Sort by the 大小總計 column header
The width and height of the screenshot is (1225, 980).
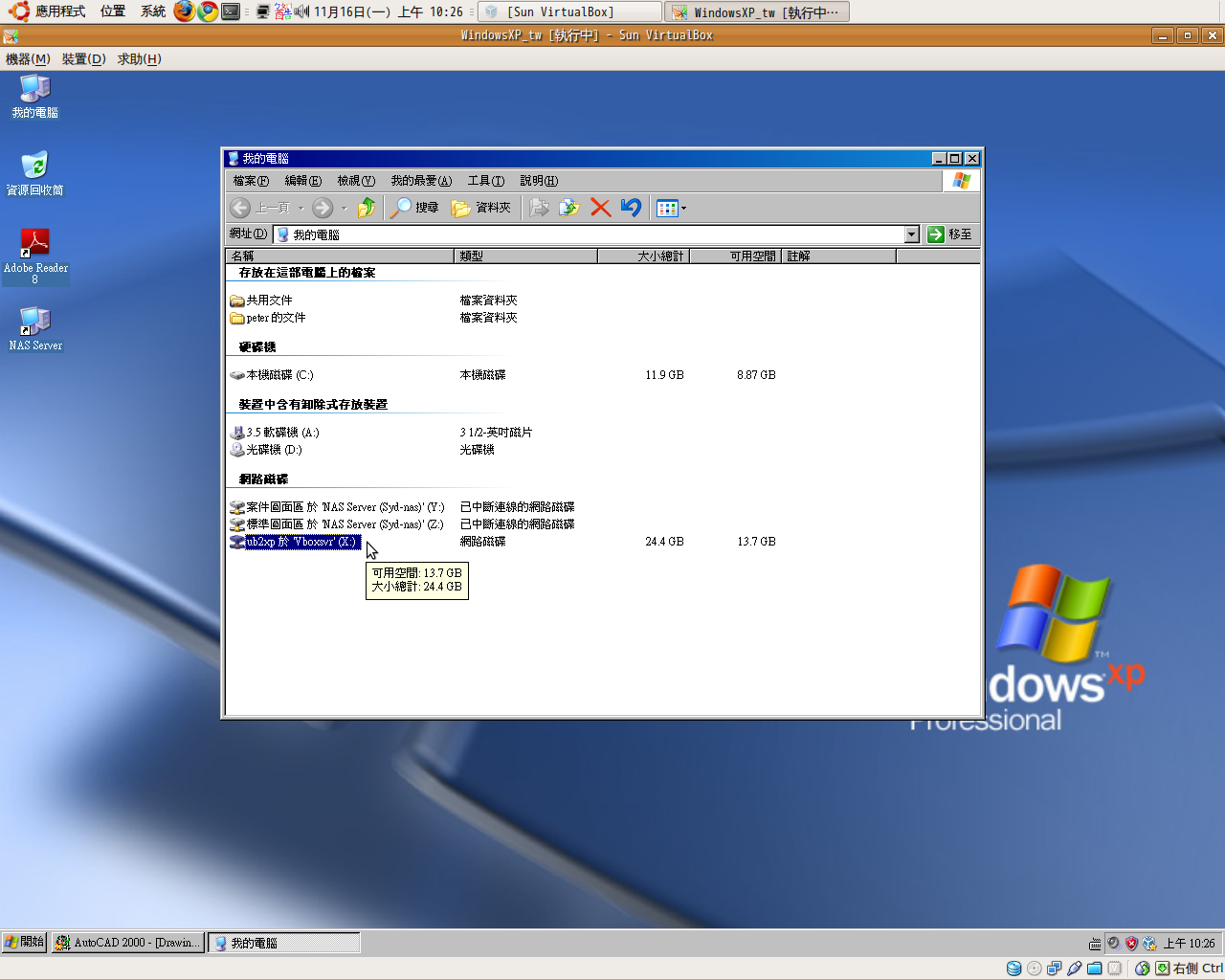(x=643, y=256)
